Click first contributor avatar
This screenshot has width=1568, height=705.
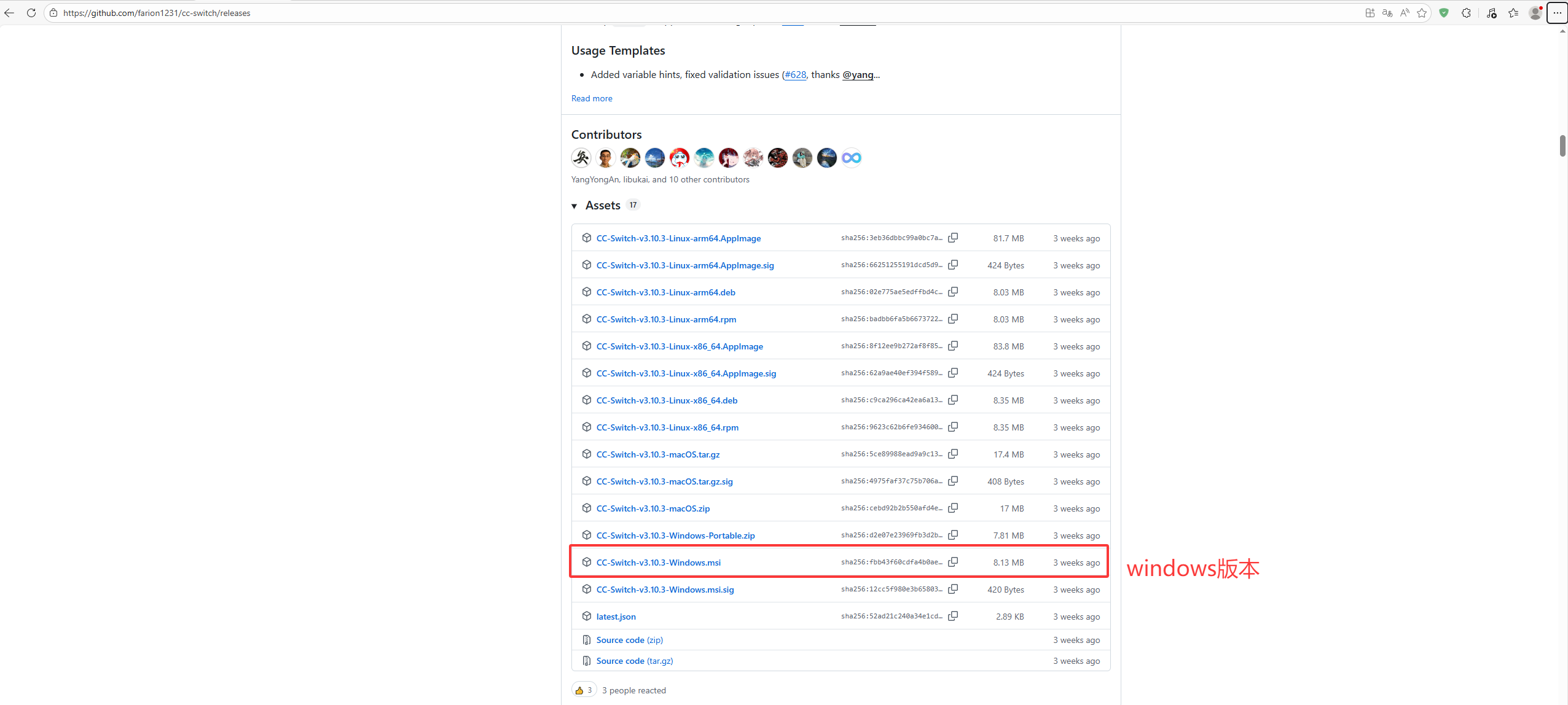pos(581,158)
